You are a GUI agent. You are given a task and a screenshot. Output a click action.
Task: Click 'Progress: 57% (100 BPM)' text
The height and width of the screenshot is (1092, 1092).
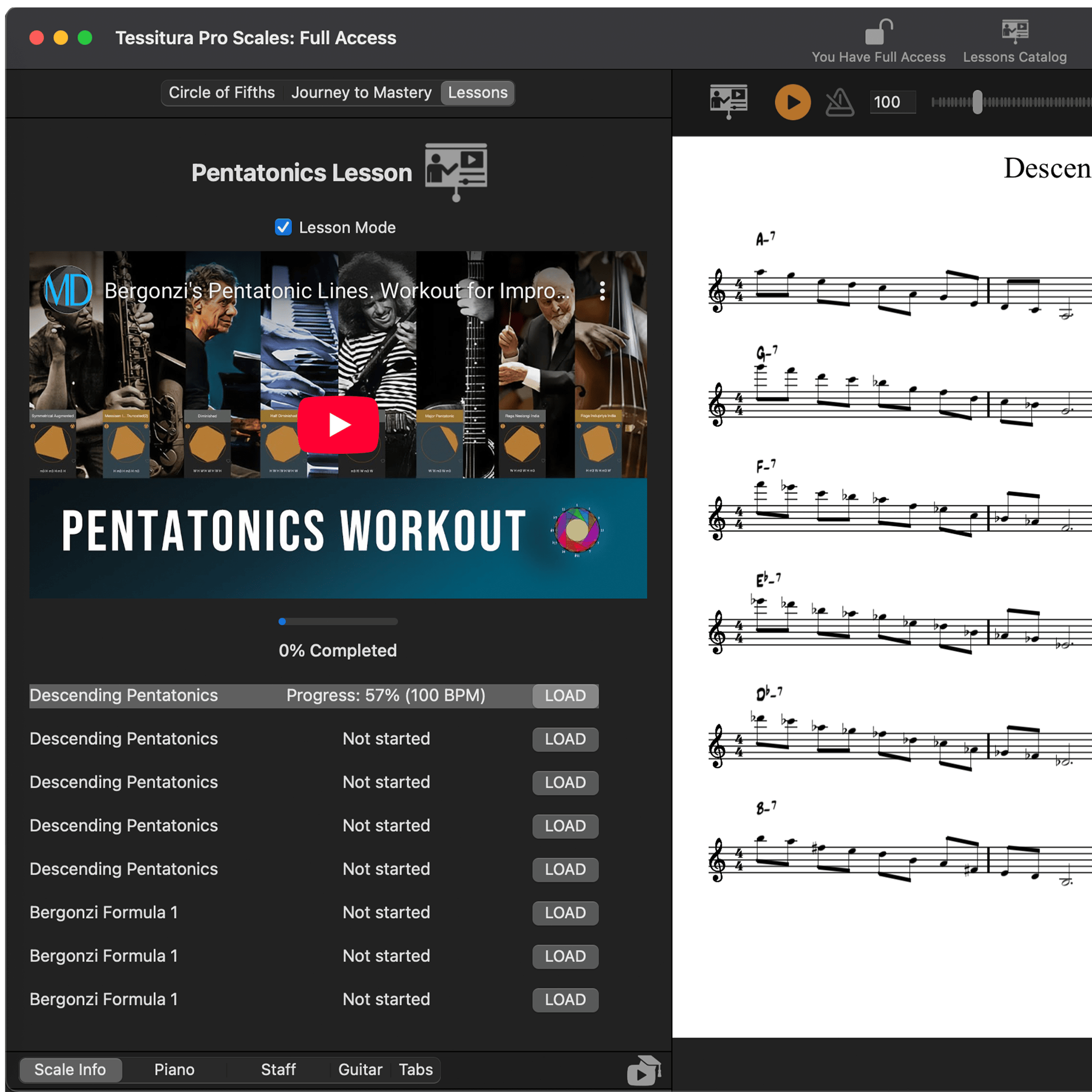[x=386, y=695]
